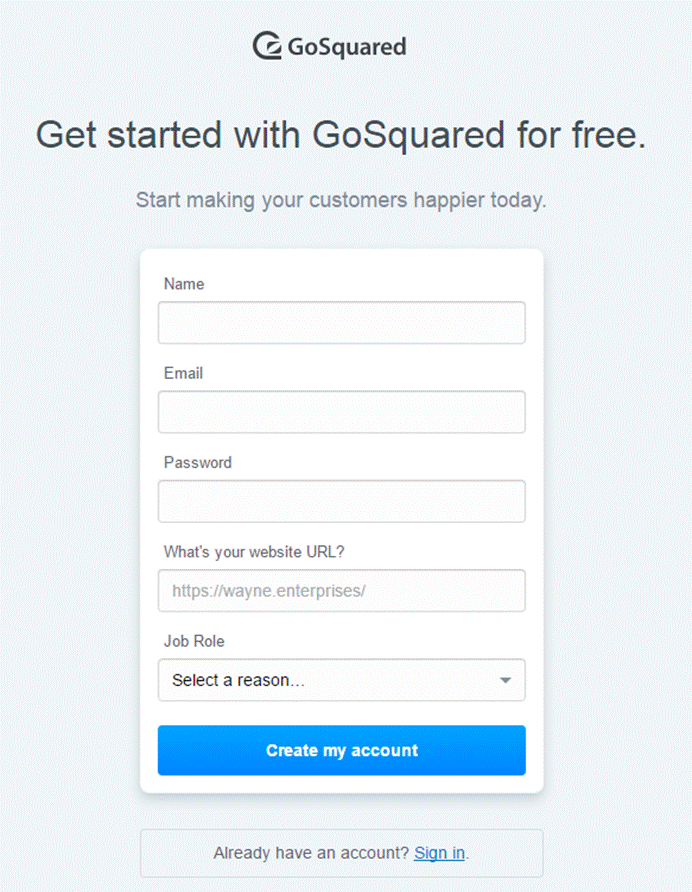This screenshot has width=692, height=892.
Task: Click the GoSquared logo icon
Action: click(268, 46)
